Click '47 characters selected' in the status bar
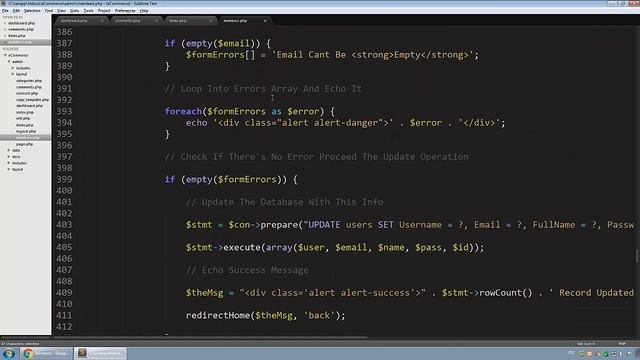640x360 pixels. coord(20,344)
